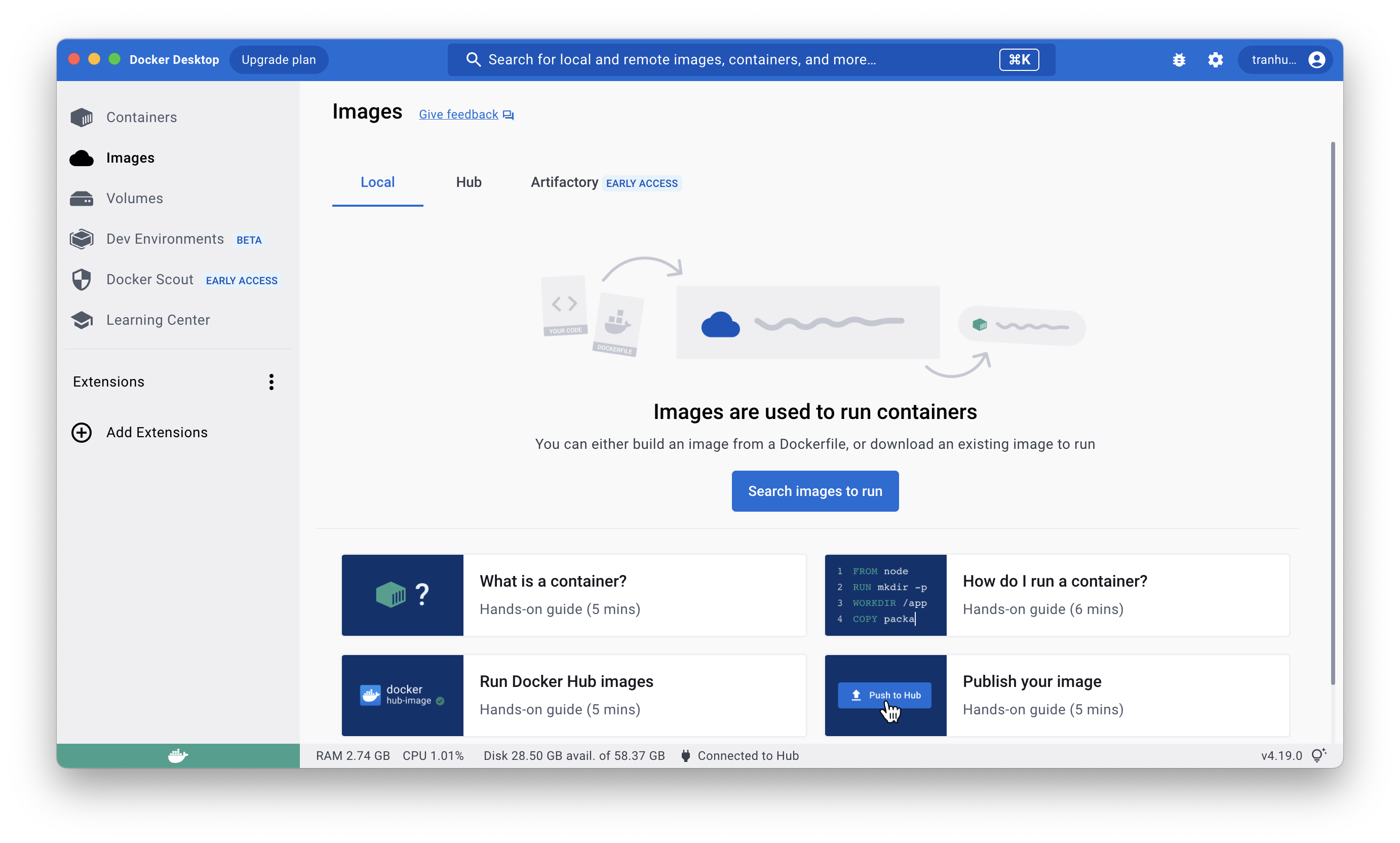Open the Extensions options three-dot menu
Screen dimensions: 1400x843
coord(271,382)
